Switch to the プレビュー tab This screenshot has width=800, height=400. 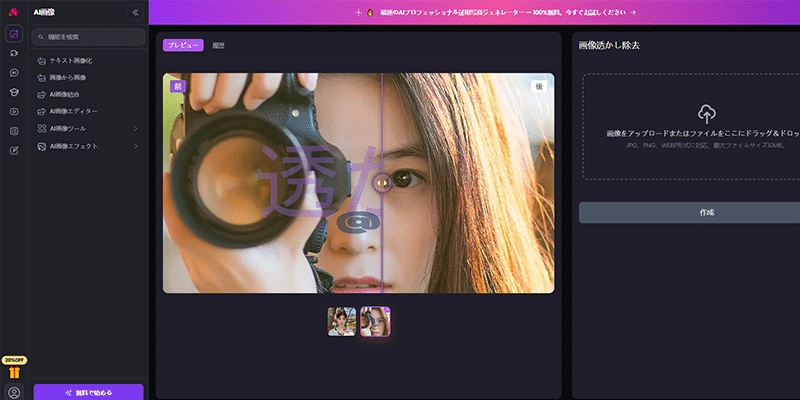point(183,45)
